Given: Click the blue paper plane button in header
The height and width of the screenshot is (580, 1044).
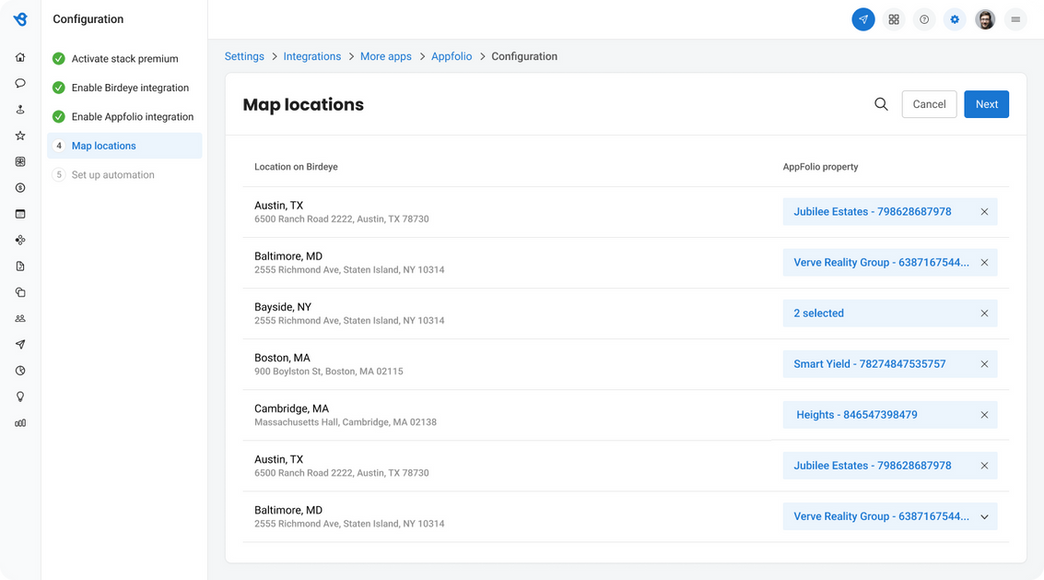Looking at the screenshot, I should [863, 19].
